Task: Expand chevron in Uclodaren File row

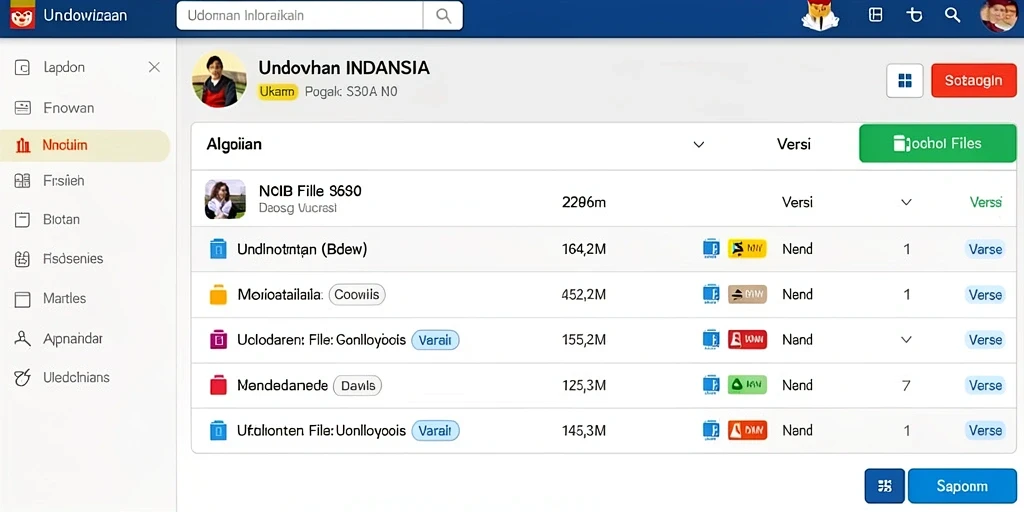Action: pos(906,340)
